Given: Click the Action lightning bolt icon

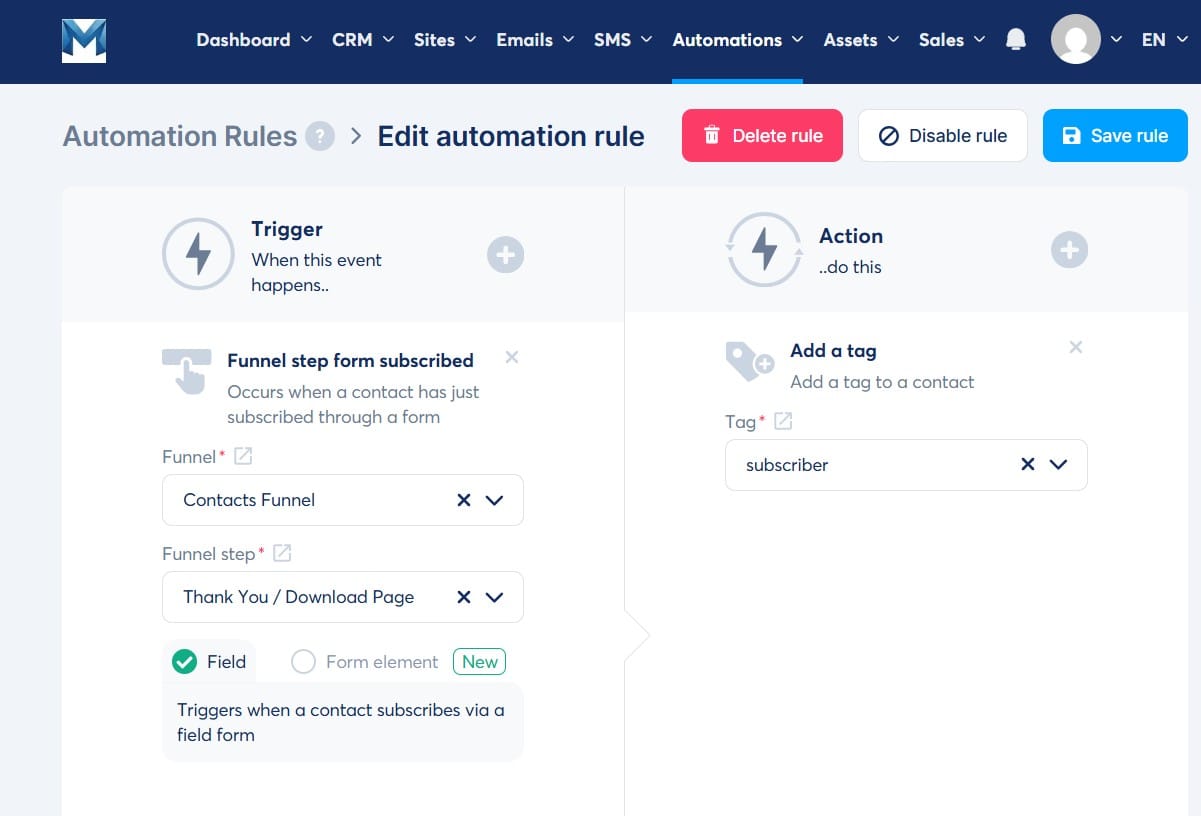Looking at the screenshot, I should [764, 249].
